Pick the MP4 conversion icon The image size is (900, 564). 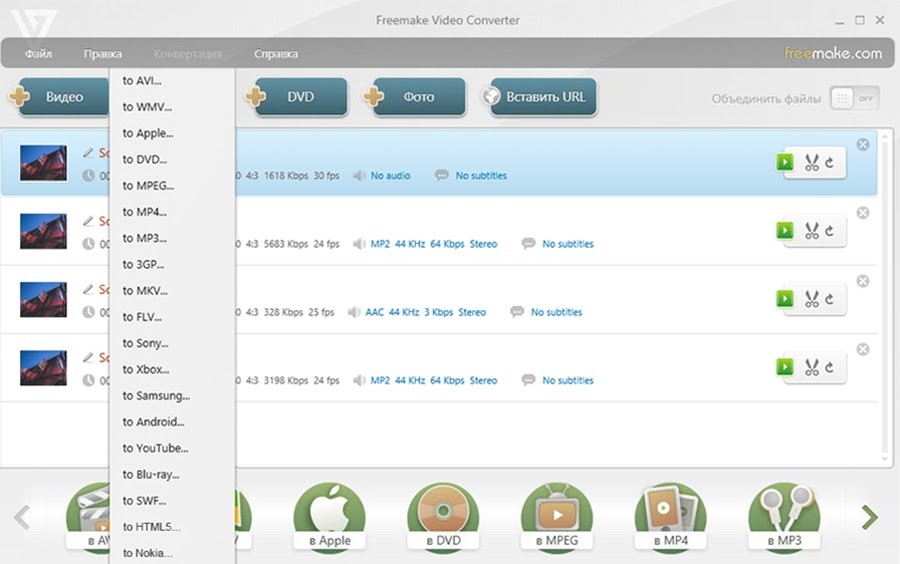coord(670,517)
